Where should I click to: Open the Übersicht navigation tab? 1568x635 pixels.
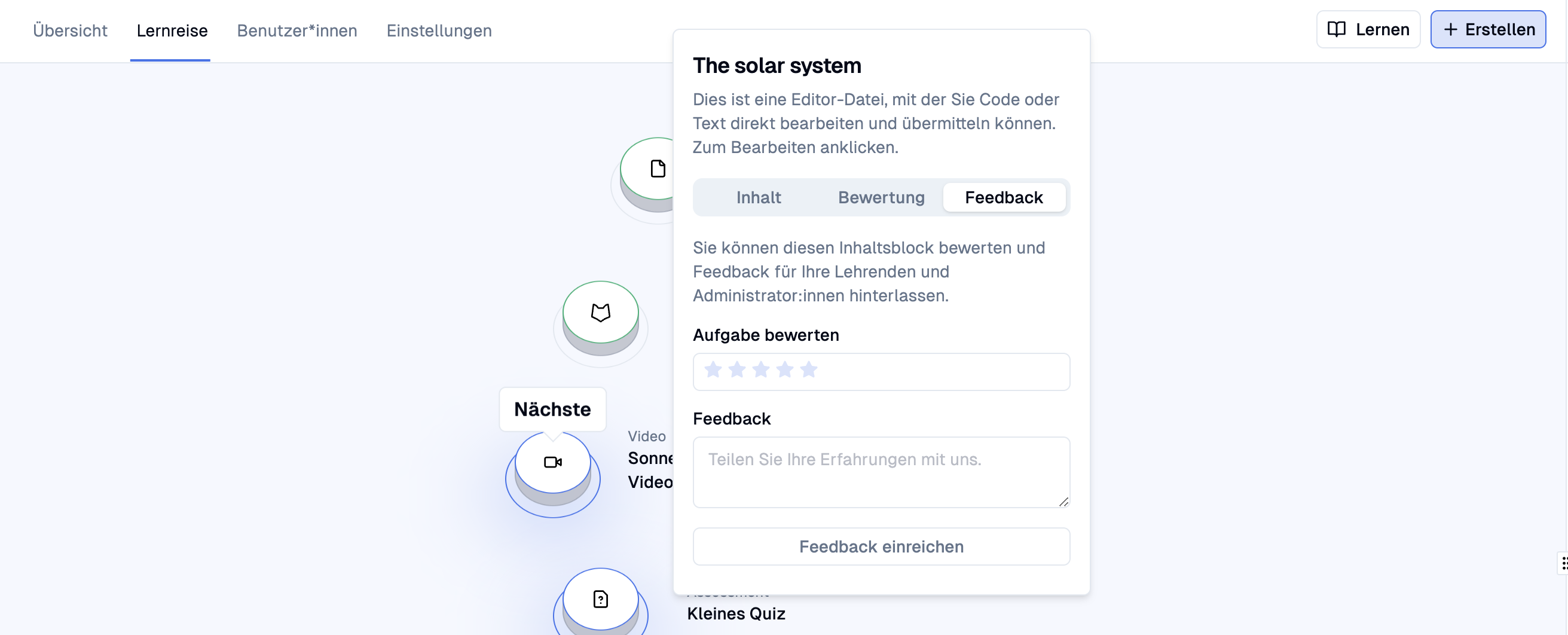[70, 30]
